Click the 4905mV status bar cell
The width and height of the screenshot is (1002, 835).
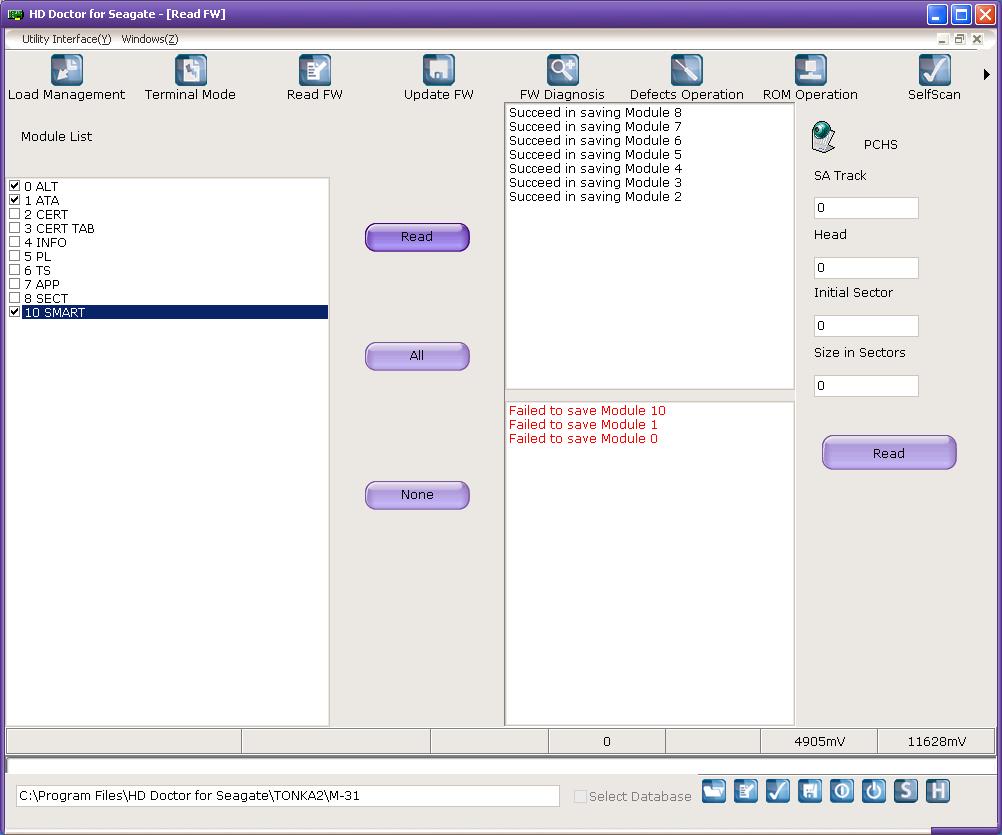(x=819, y=741)
